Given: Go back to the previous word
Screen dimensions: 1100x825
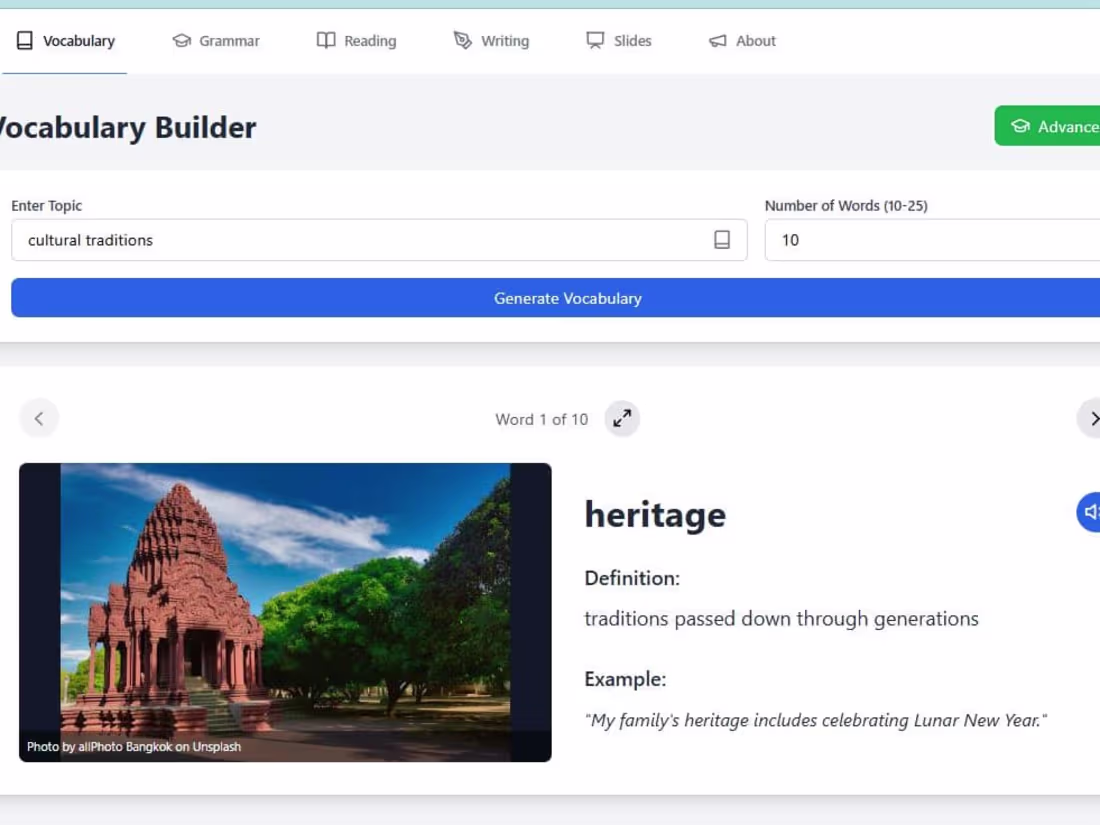Looking at the screenshot, I should point(39,418).
